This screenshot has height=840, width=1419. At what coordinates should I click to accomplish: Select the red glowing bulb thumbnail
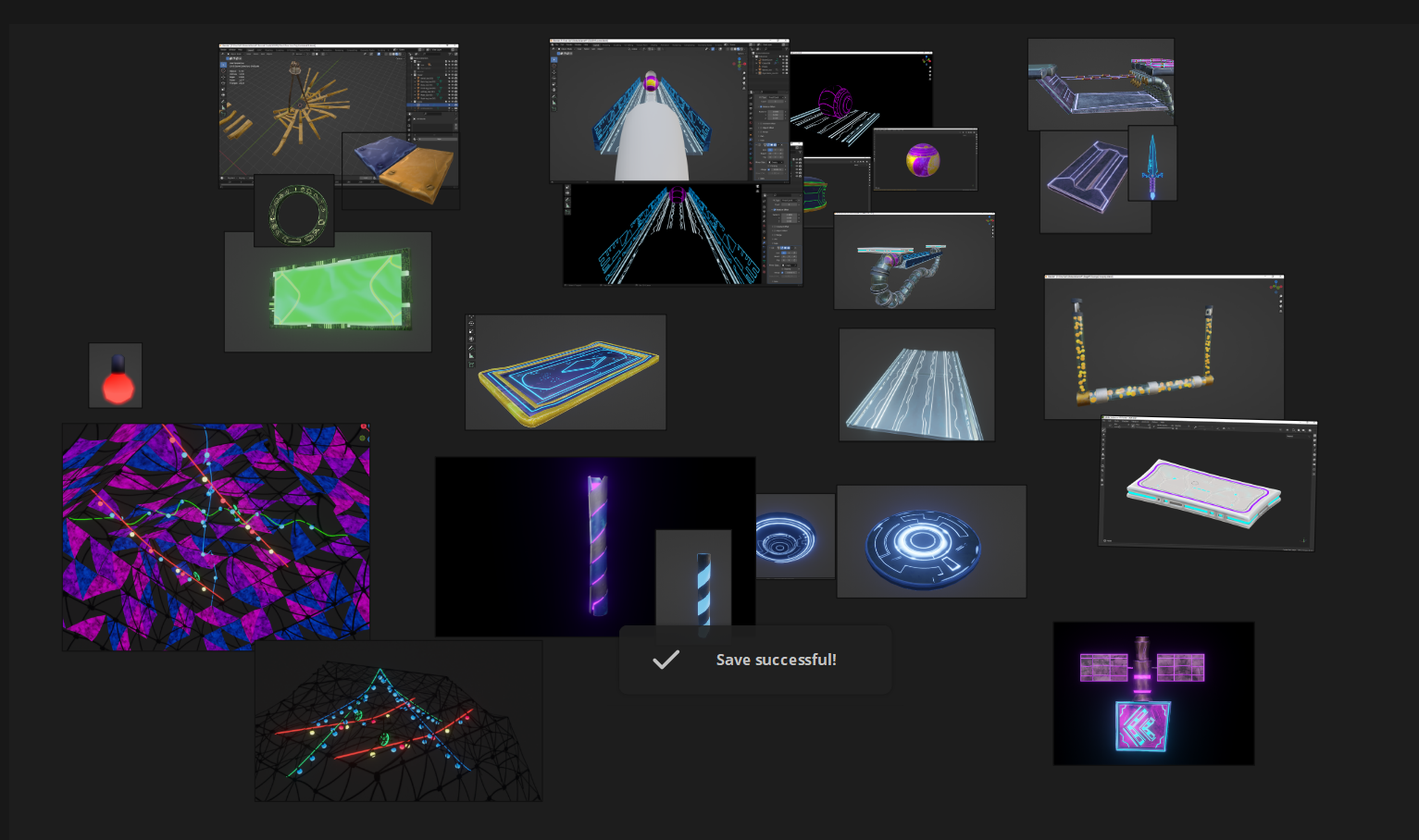(x=116, y=376)
